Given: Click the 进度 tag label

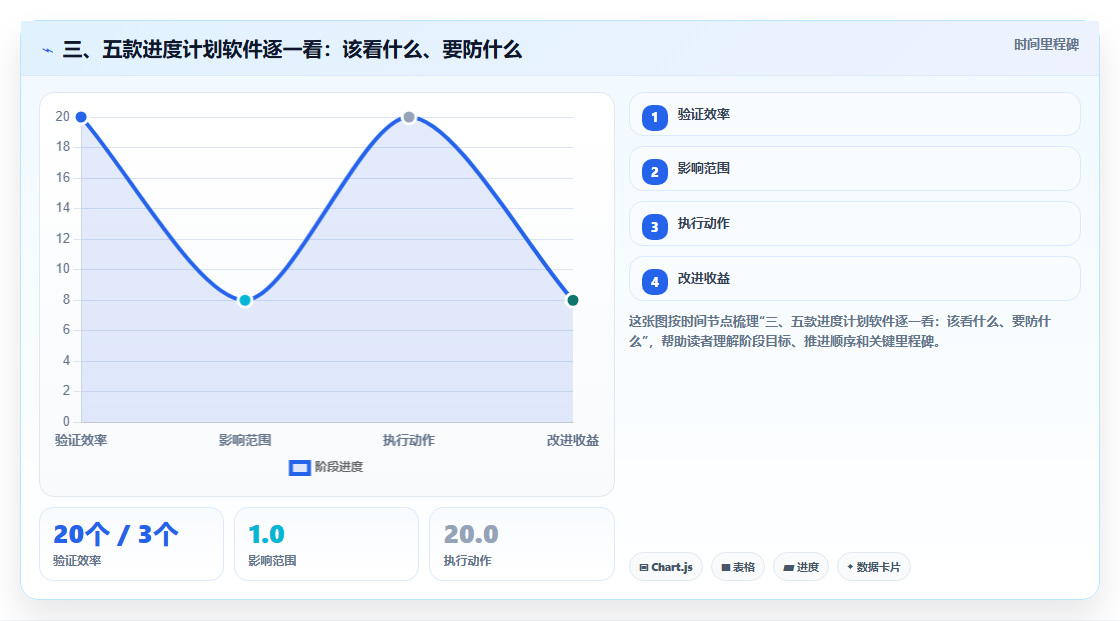Looking at the screenshot, I should (808, 567).
